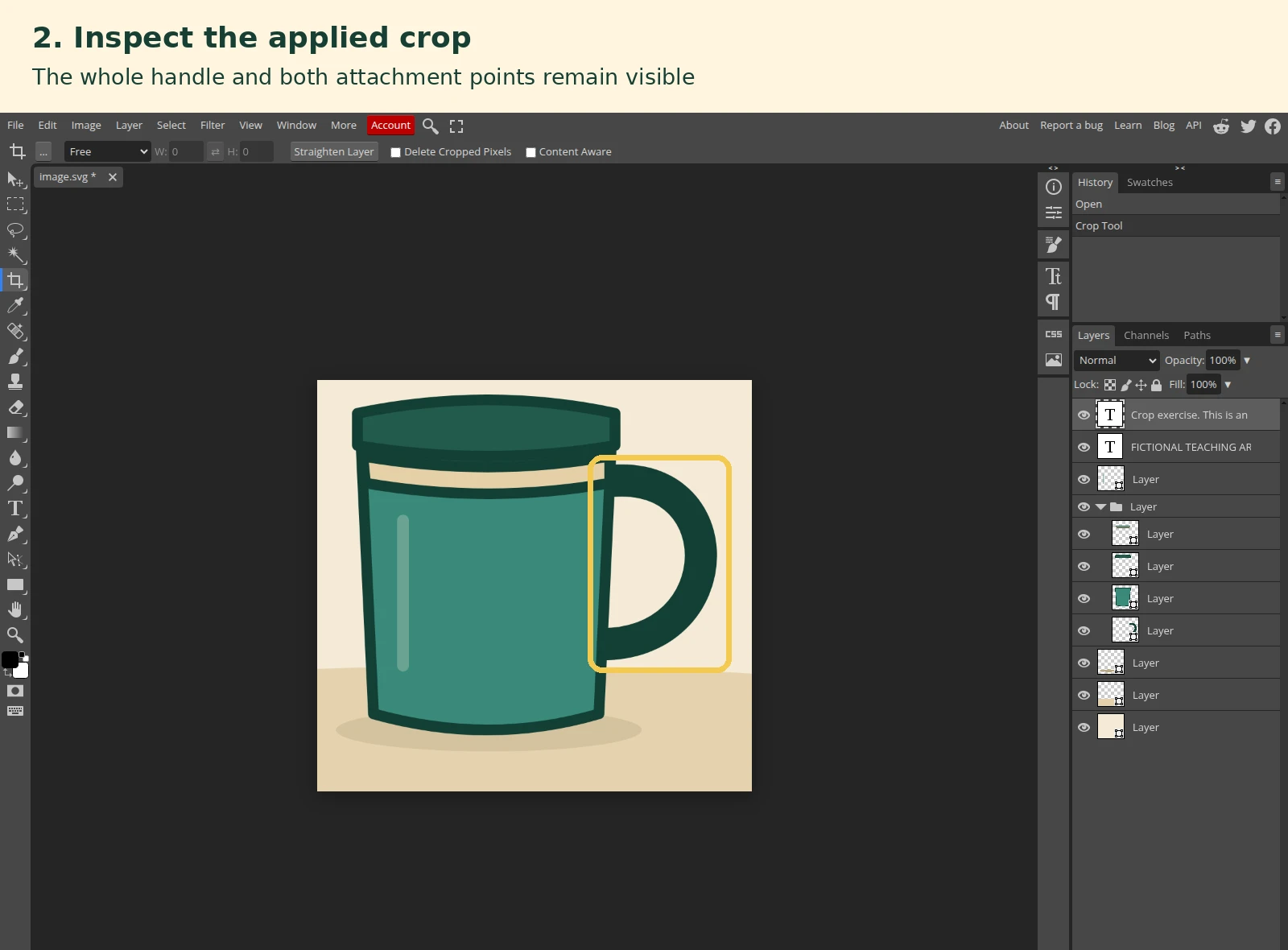Screen dimensions: 1288x950
Task: Open the Fill slider dropdown arrow
Action: point(1228,385)
